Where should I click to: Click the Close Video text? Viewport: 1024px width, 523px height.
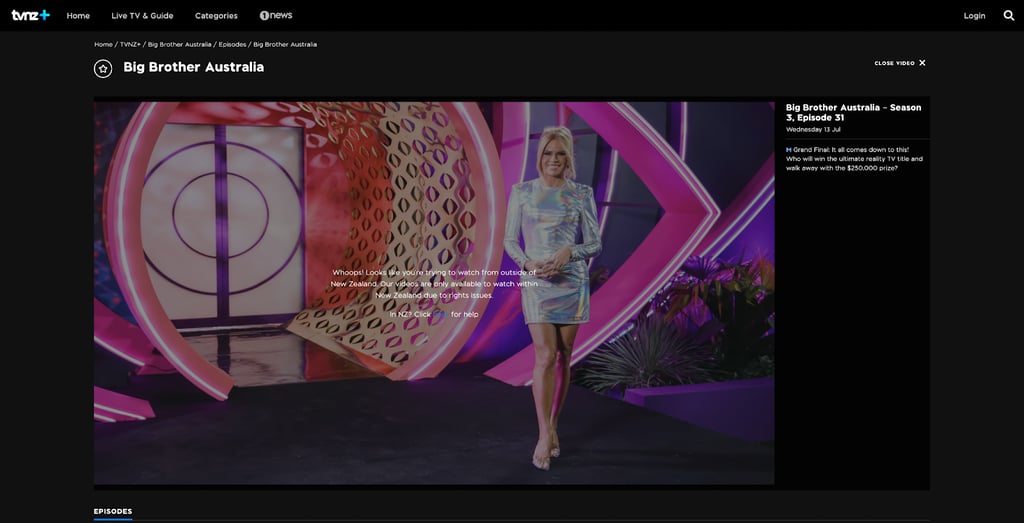point(894,63)
